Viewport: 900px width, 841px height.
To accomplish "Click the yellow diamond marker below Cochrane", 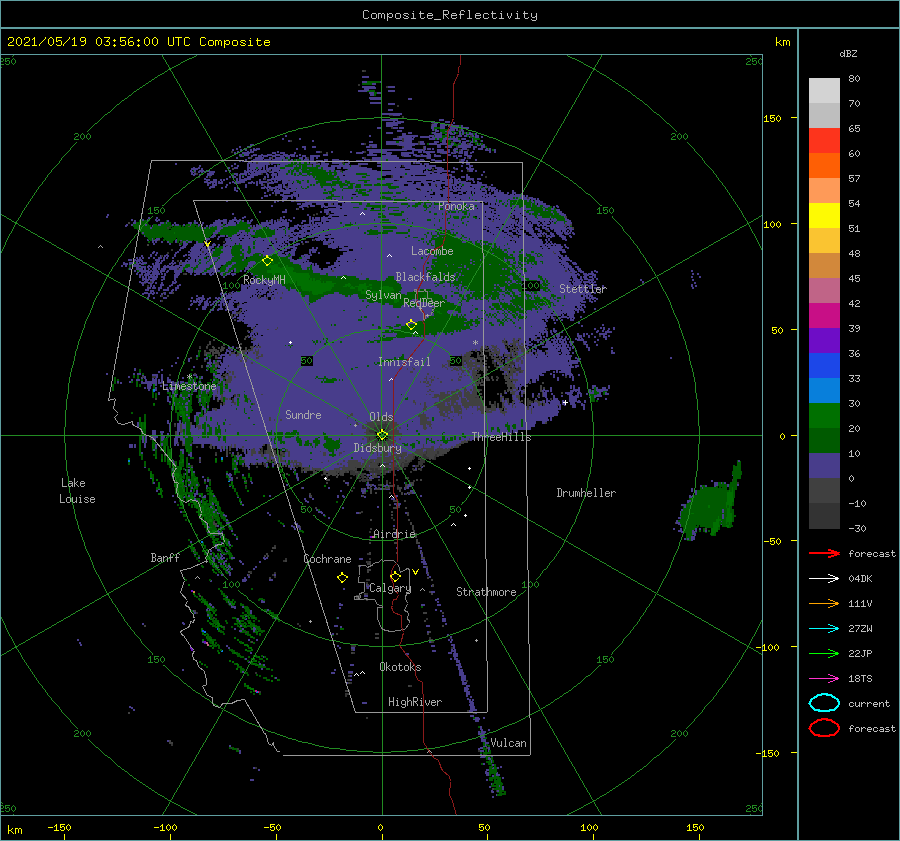I will 342,578.
